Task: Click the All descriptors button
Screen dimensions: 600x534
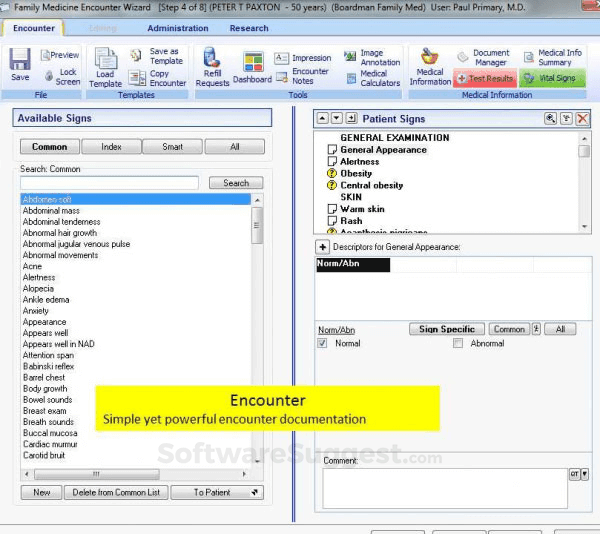Action: pos(560,329)
